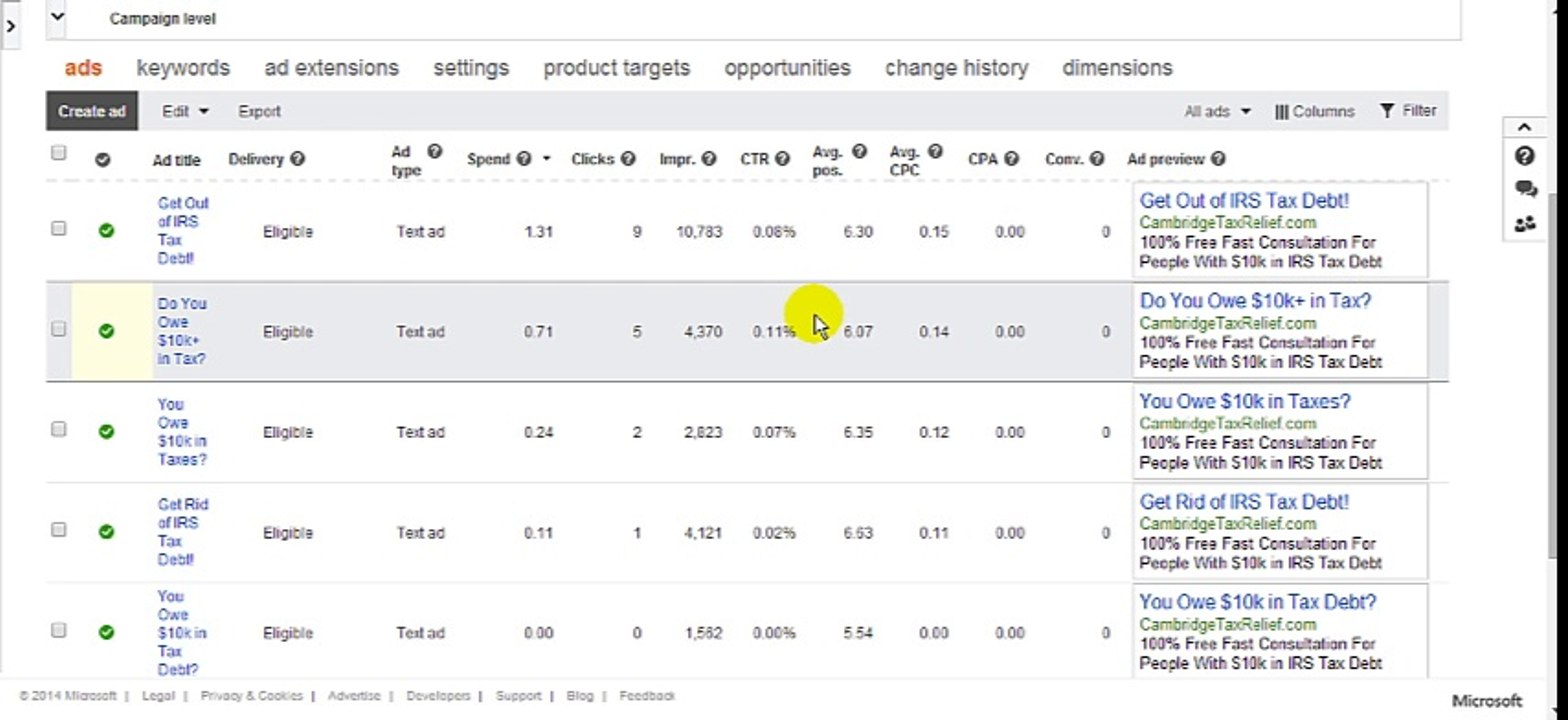Screen dimensions: 1568x720
Task: Open the chat bubbles icon in right sidebar
Action: coord(1525,189)
